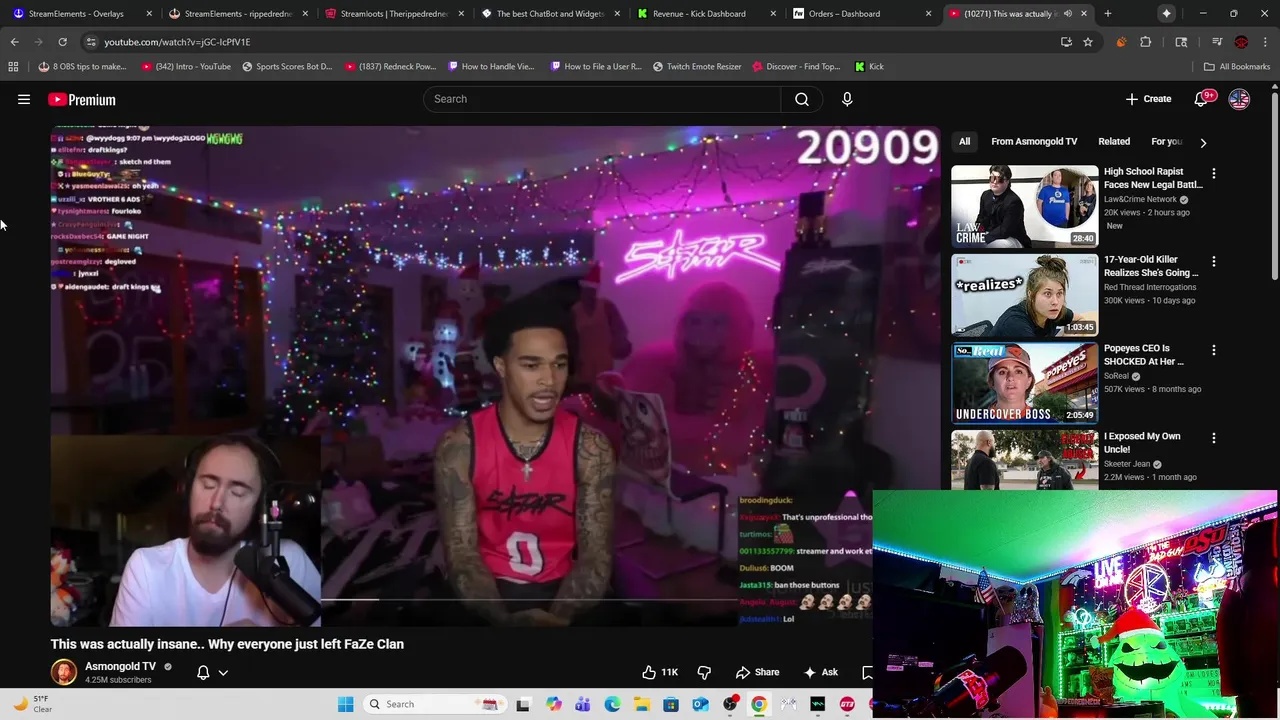This screenshot has height=720, width=1280.
Task: Open Popeyes Undercover Boss video thumbnail
Action: (x=1024, y=383)
